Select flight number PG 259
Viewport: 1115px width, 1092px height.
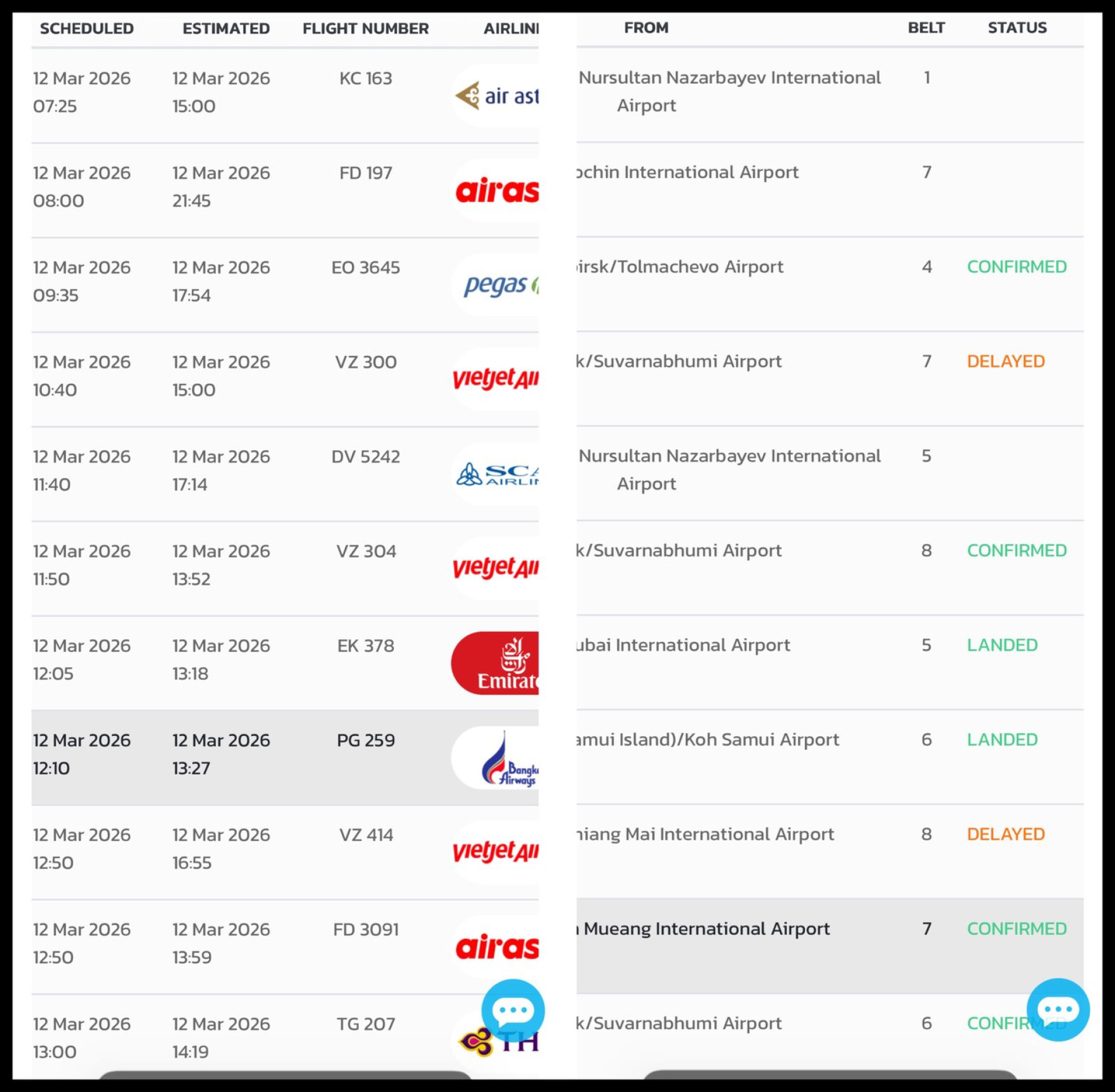[x=365, y=740]
